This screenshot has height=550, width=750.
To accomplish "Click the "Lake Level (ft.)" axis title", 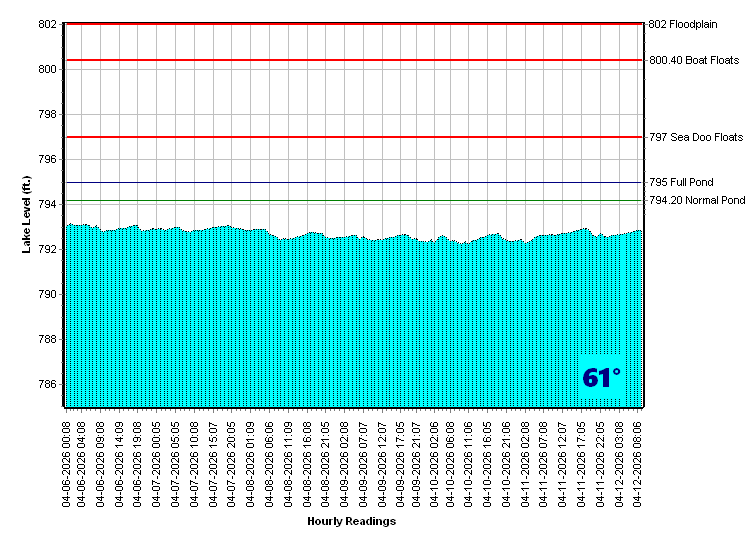I will click(27, 214).
